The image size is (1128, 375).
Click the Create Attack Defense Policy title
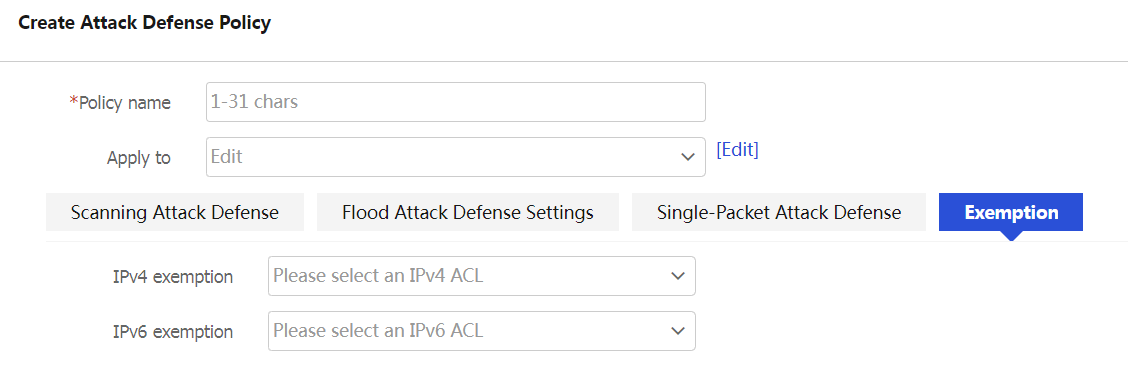coord(145,23)
